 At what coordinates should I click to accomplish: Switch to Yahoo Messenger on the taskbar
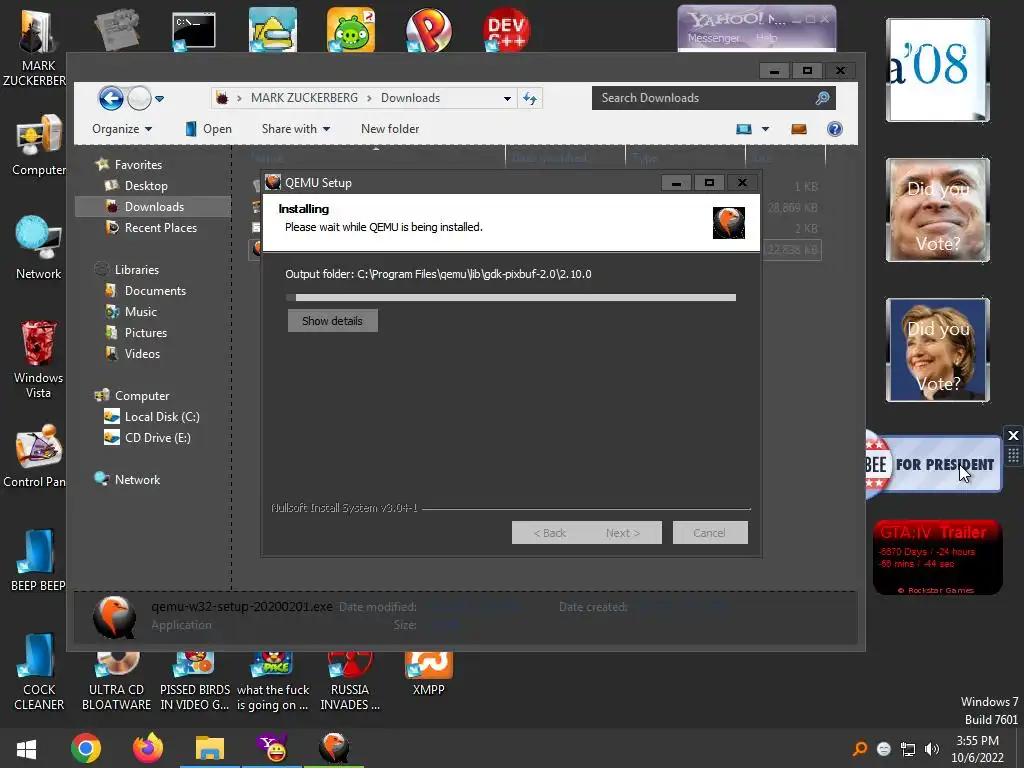pos(272,748)
